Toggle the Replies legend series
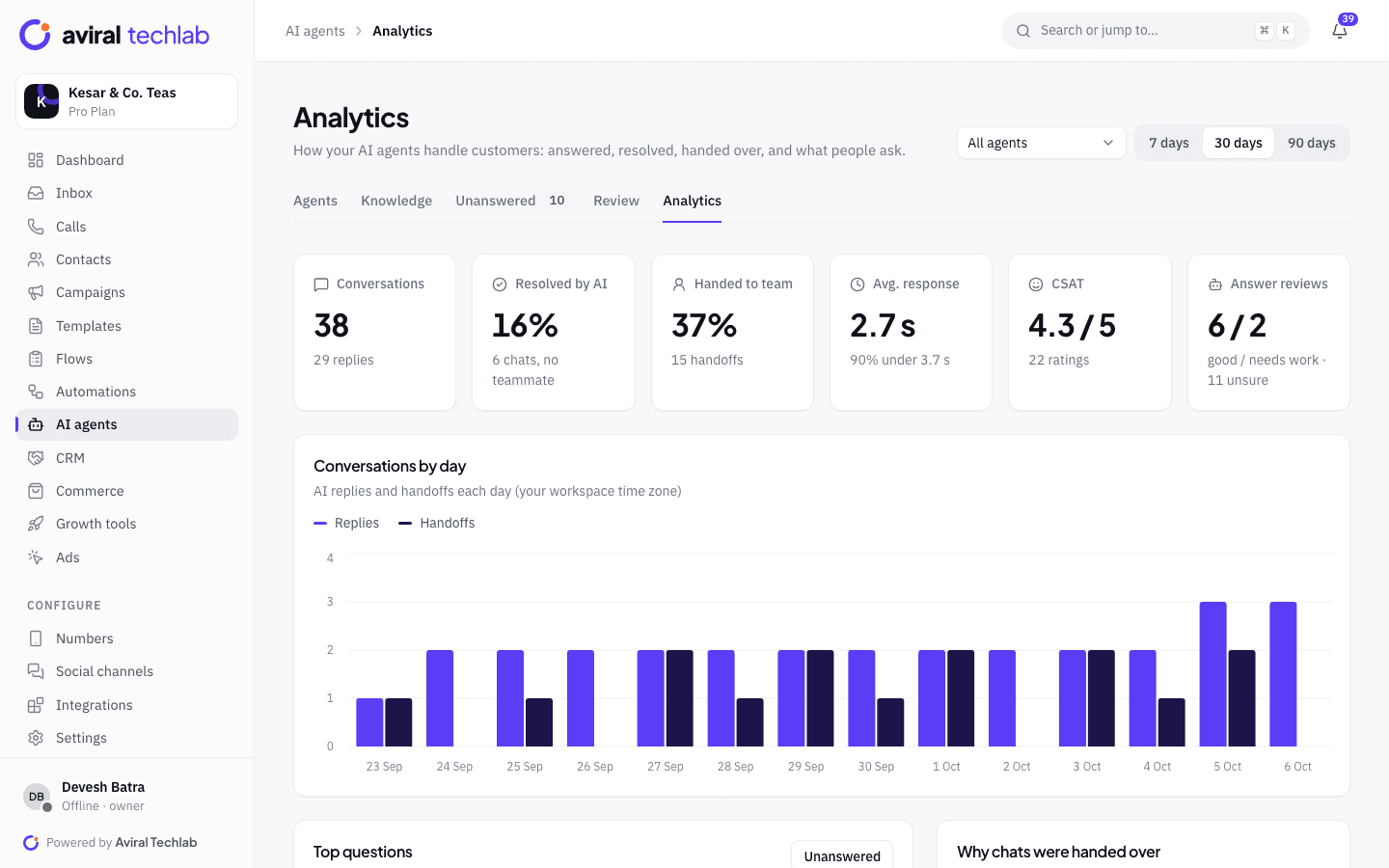The height and width of the screenshot is (868, 1389). click(x=346, y=523)
